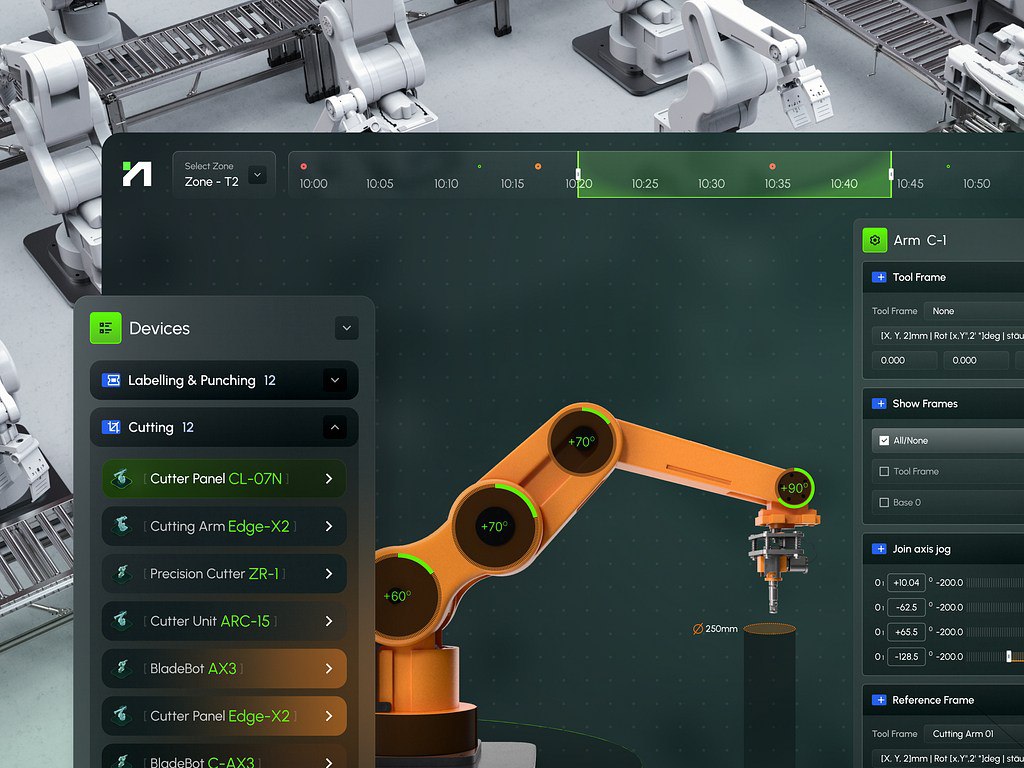Click the Labelling & Punching category icon
Image resolution: width=1024 pixels, height=768 pixels.
[x=111, y=380]
